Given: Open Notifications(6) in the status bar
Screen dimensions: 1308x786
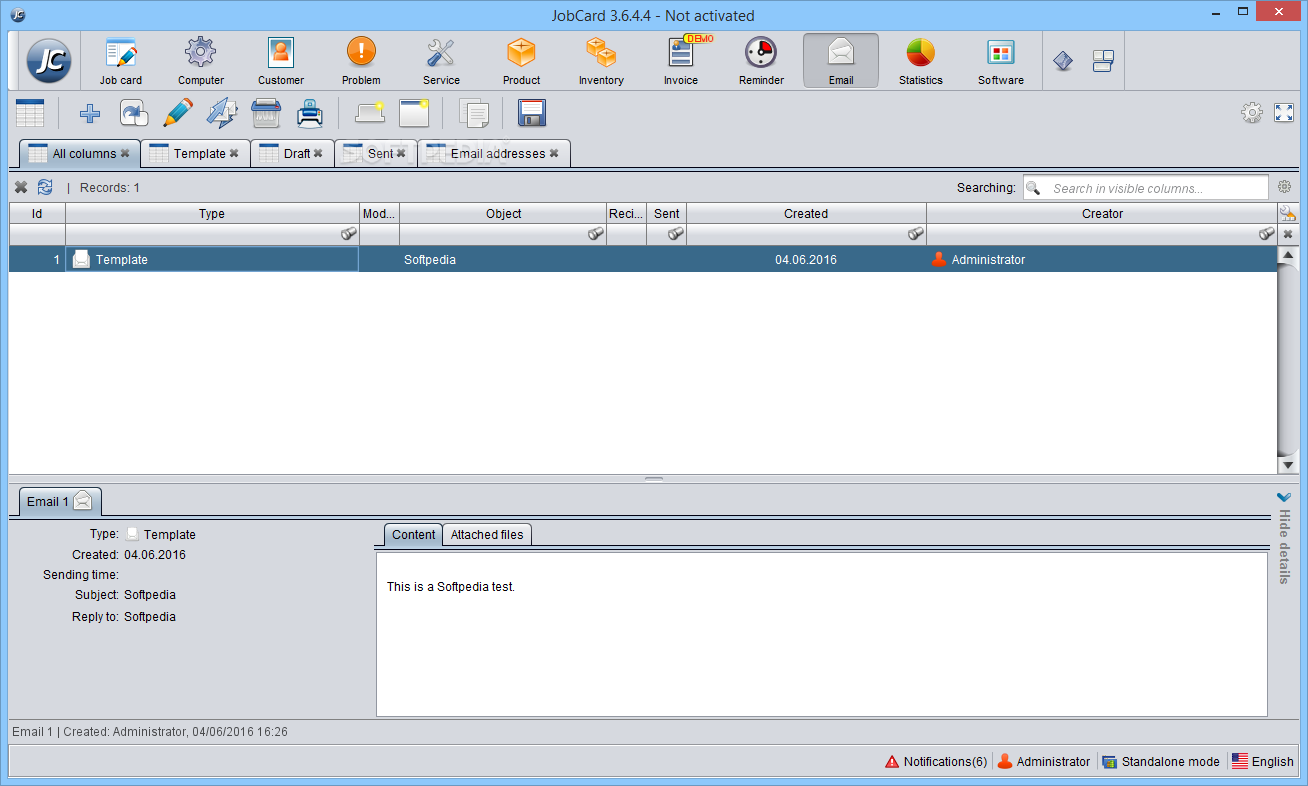Looking at the screenshot, I should coord(936,762).
